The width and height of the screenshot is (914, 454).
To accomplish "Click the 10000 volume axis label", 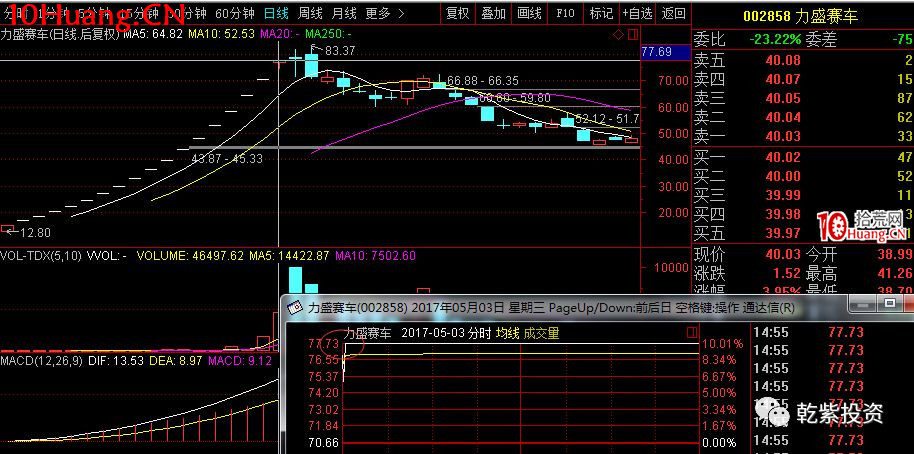I will point(670,268).
